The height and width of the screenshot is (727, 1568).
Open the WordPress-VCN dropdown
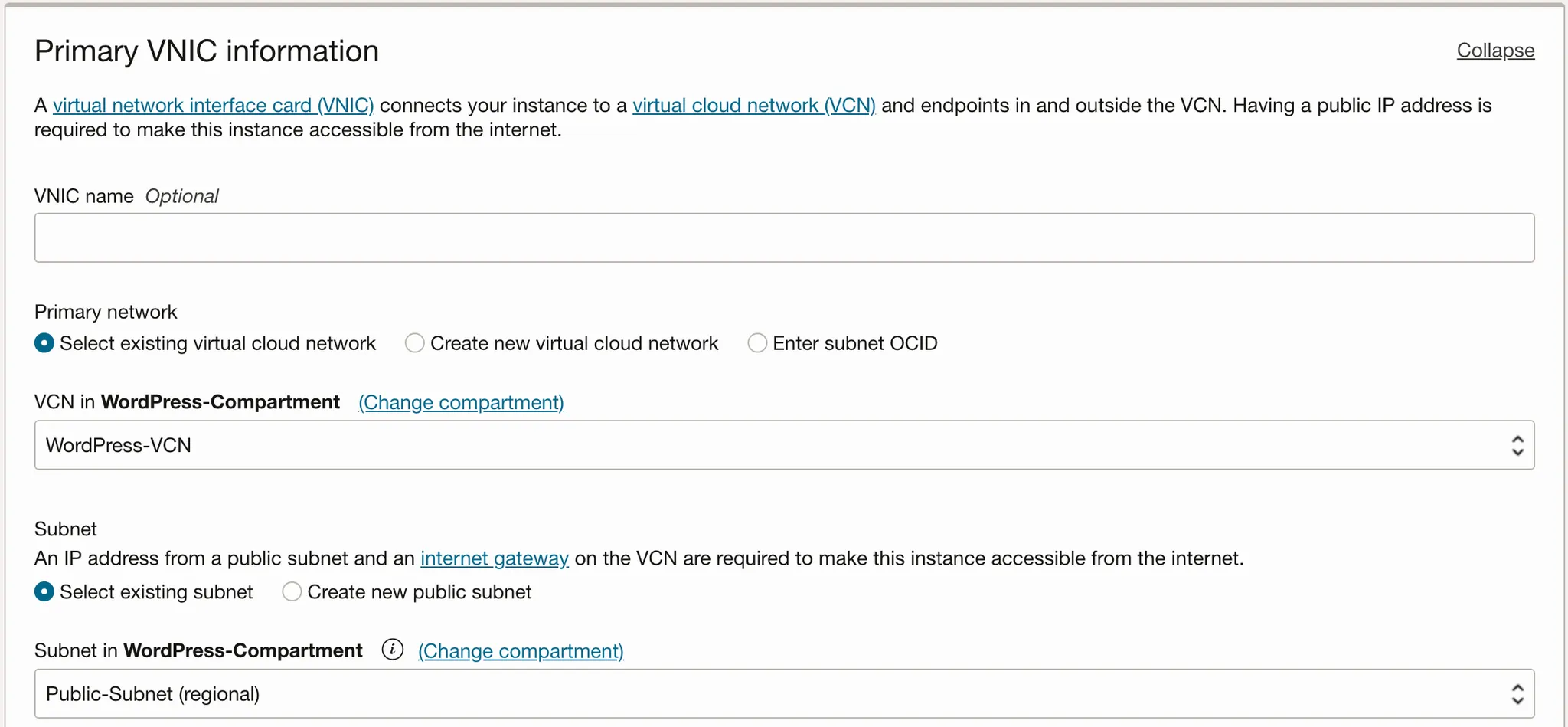(766, 445)
